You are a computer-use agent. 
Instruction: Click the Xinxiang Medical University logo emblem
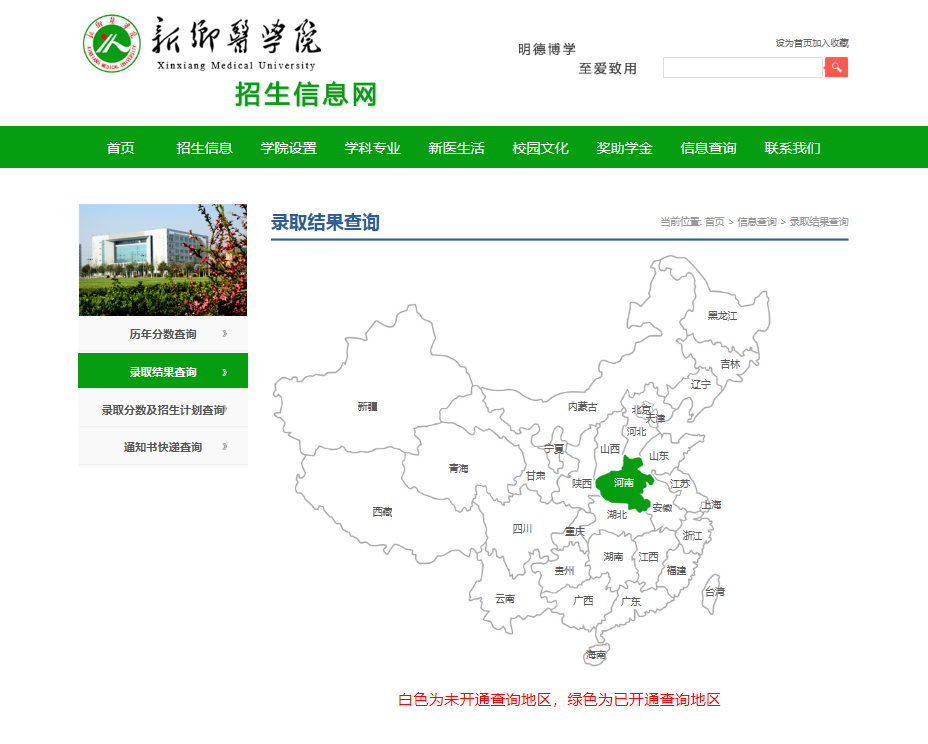click(x=112, y=44)
